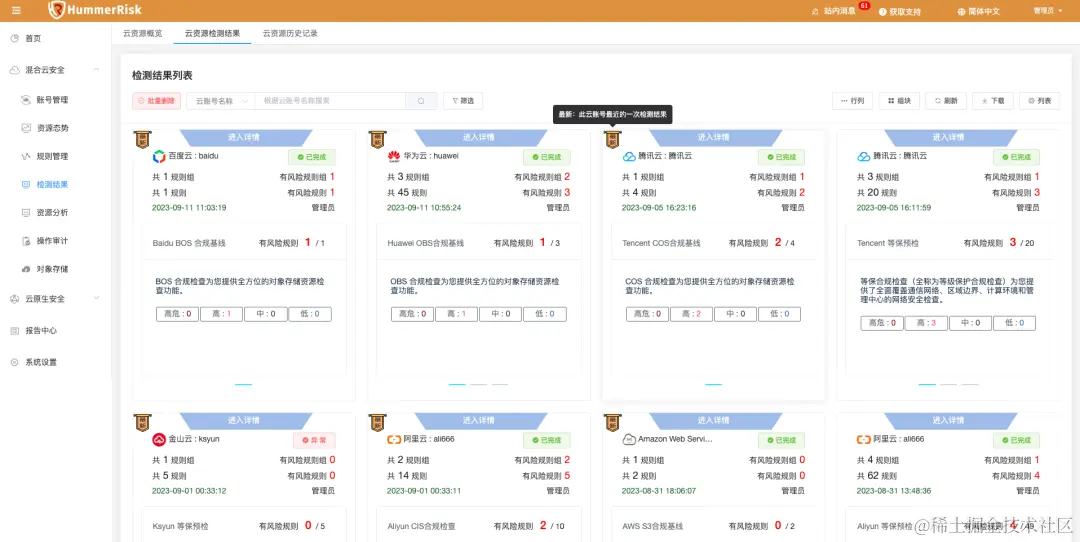Click the latest badge on ksyun card

coord(142,423)
